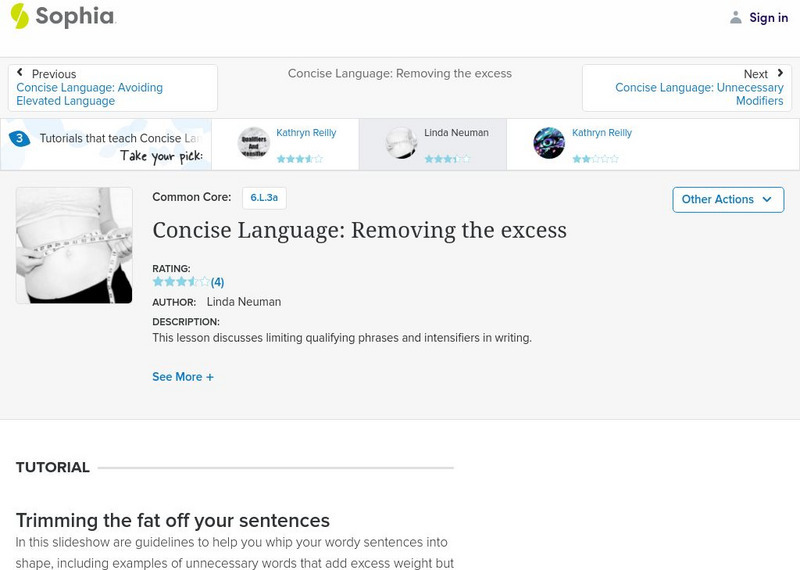Click the user profile icon beside Sign in
The image size is (800, 570).
click(736, 17)
